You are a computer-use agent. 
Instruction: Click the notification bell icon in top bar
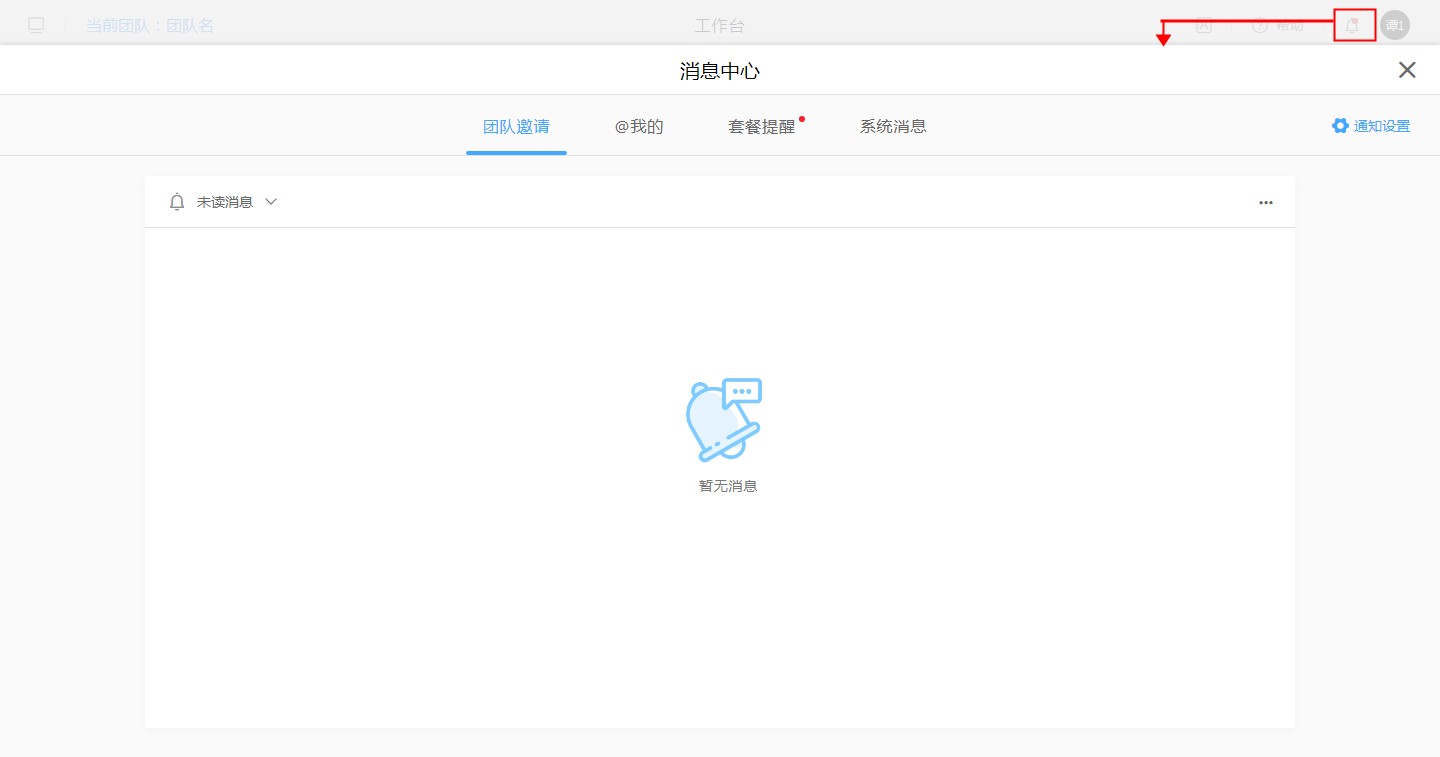(1353, 26)
